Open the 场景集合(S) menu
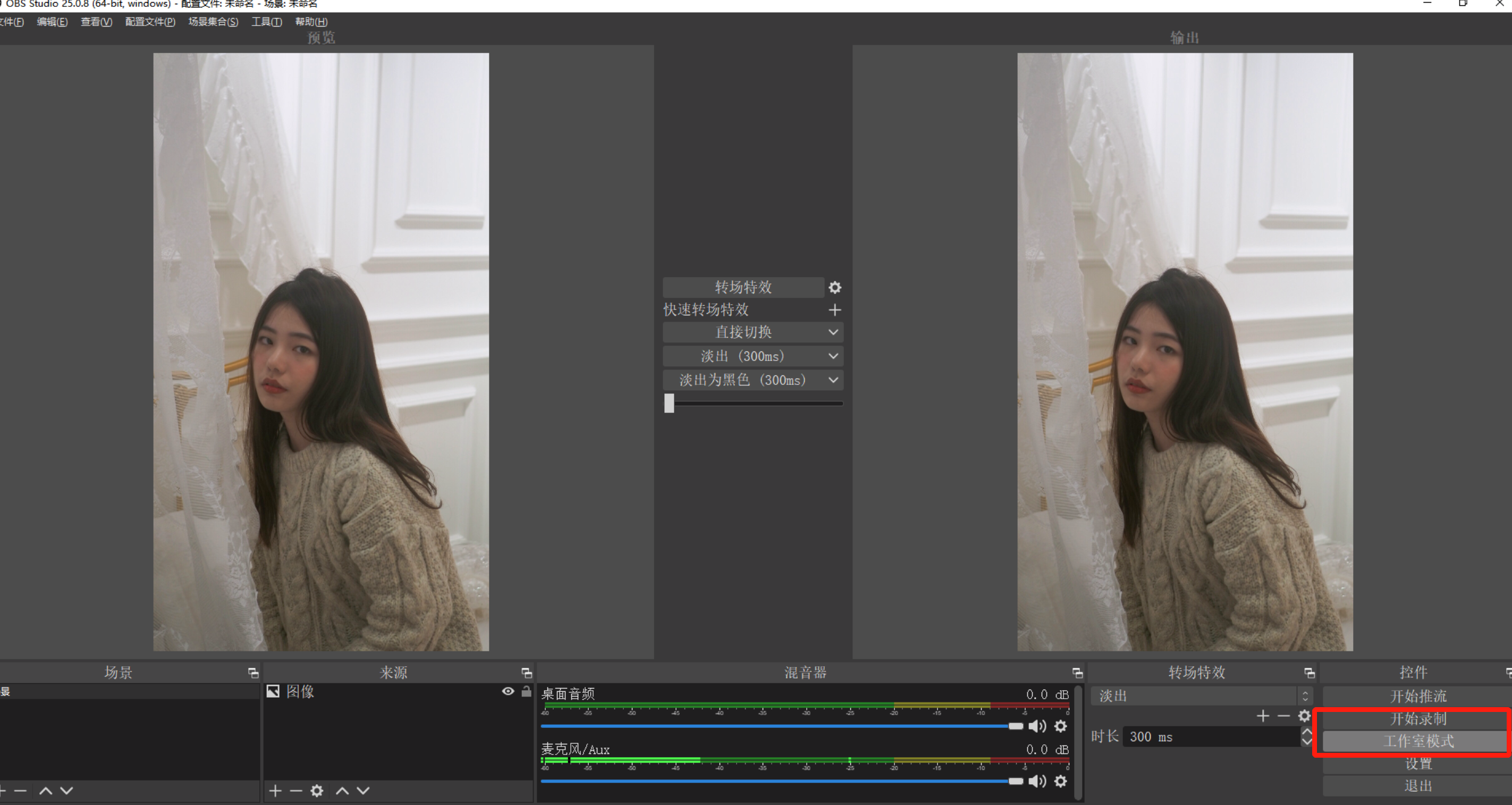 pos(213,22)
